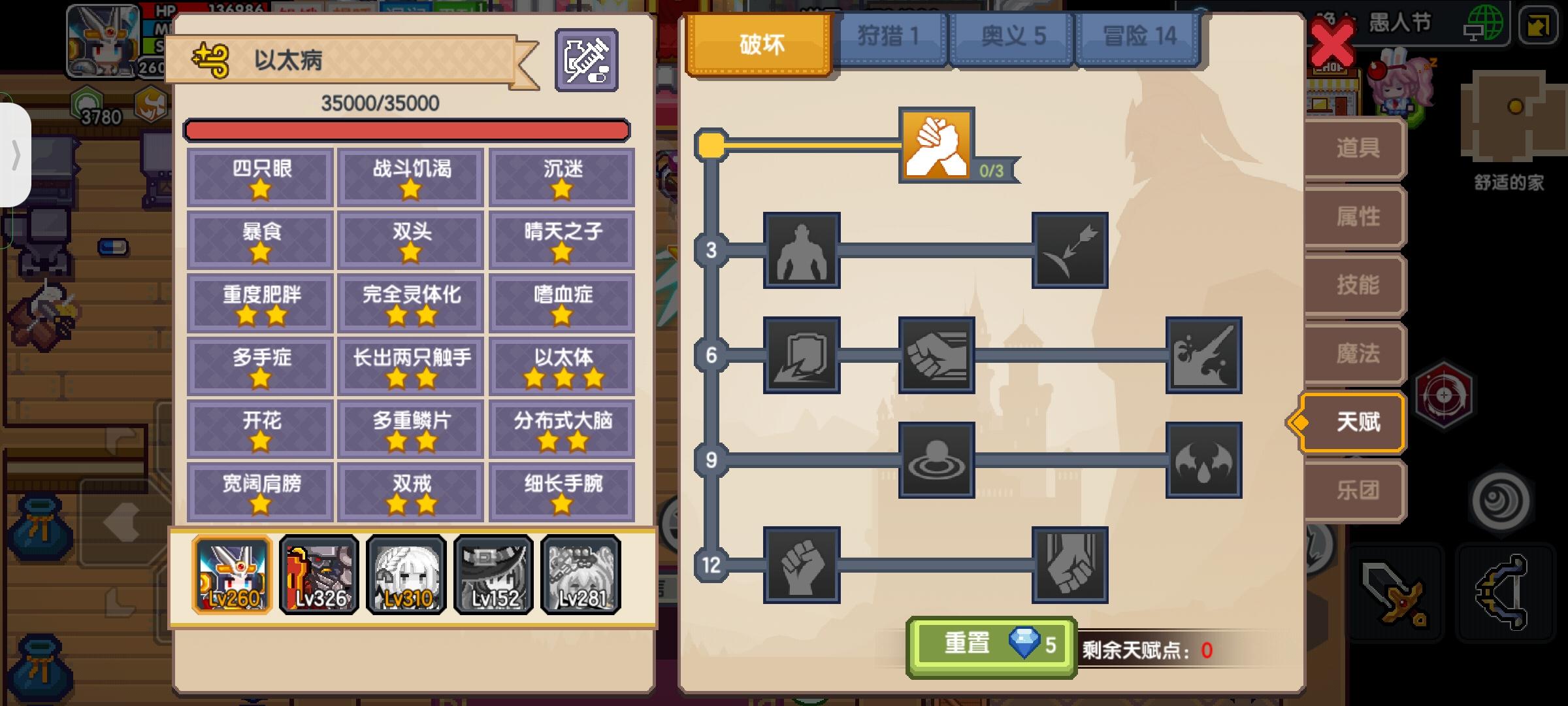The width and height of the screenshot is (1568, 706).
Task: Open the 奥义 5 tab
Action: click(1013, 37)
